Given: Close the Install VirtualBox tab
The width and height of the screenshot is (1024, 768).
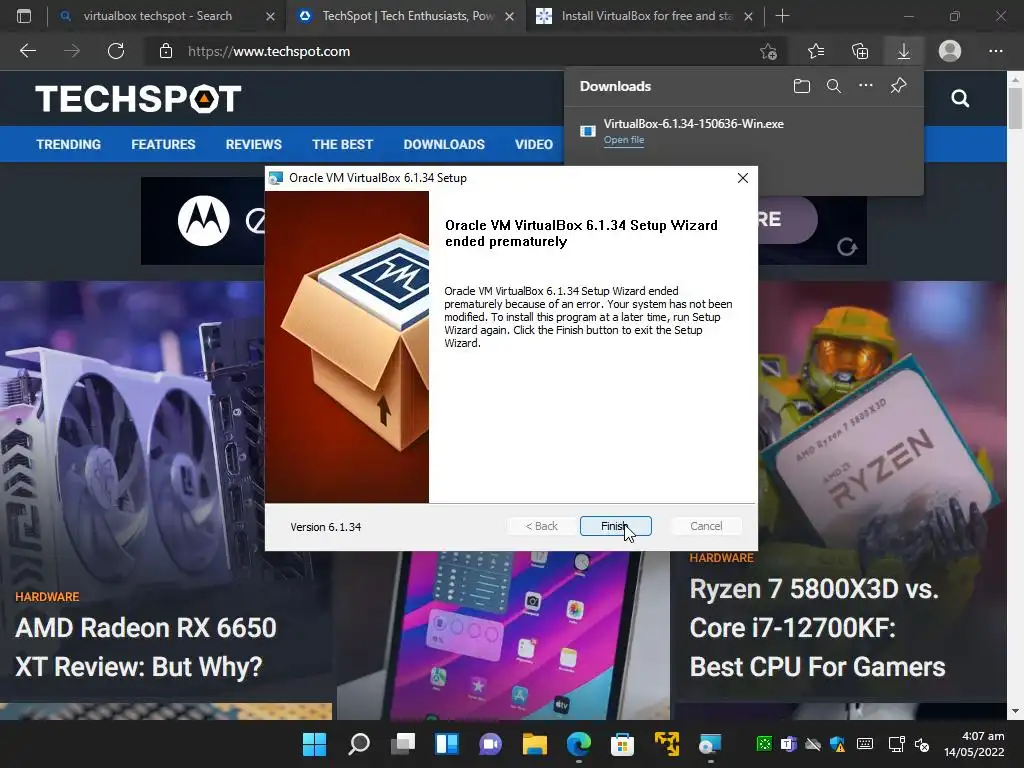Looking at the screenshot, I should (x=748, y=16).
